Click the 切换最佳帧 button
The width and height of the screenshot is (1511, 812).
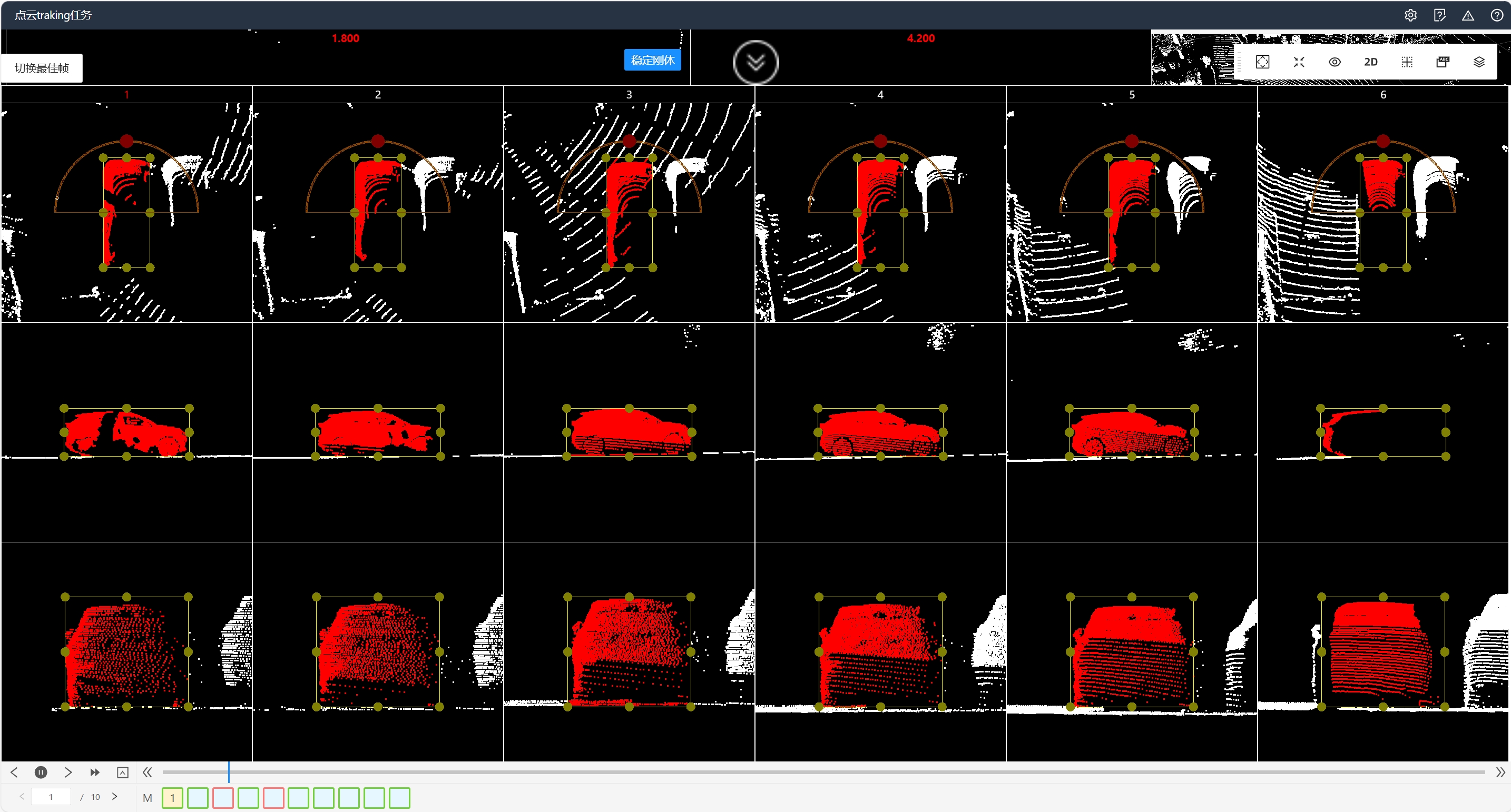(42, 68)
